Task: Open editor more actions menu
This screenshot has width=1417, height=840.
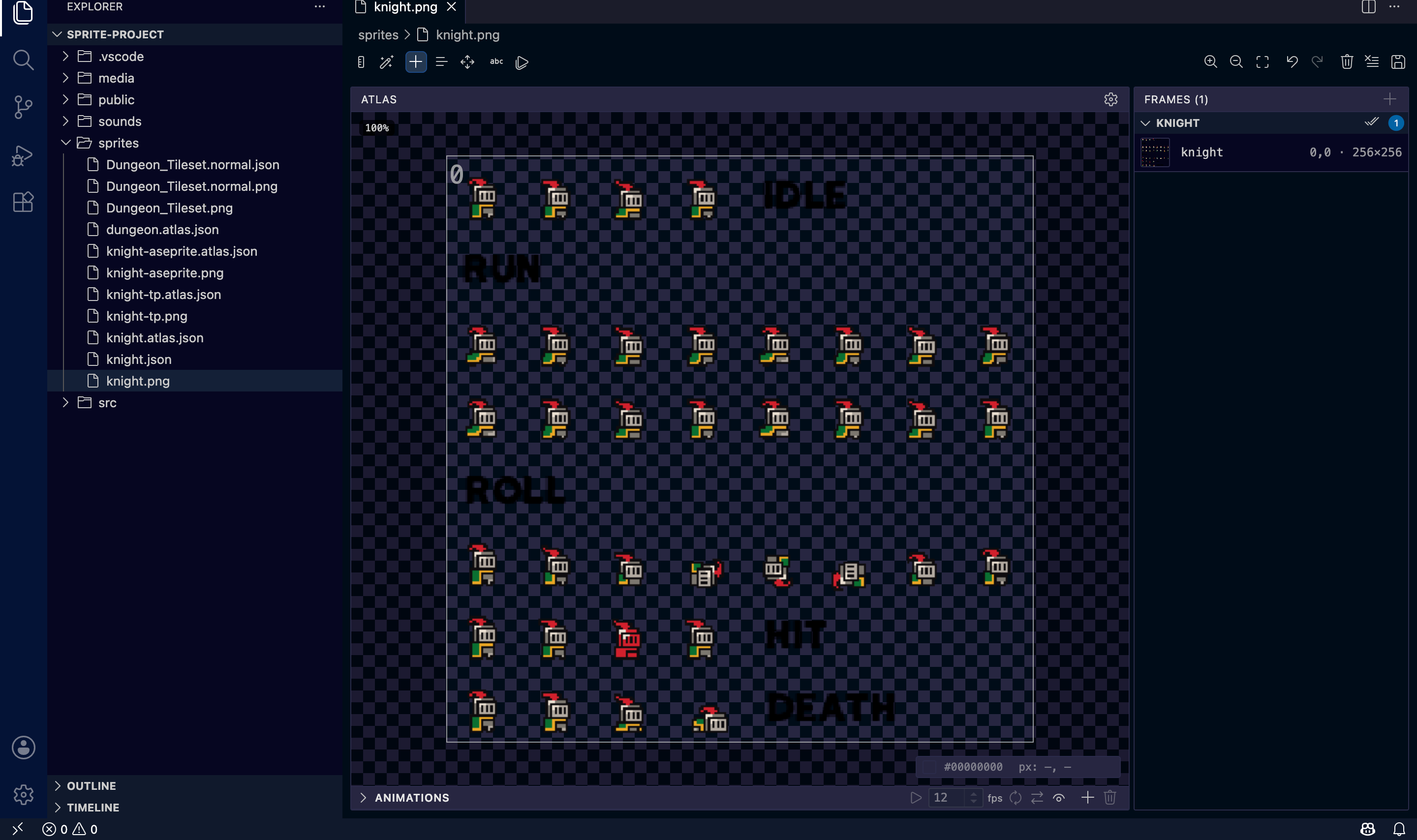Action: tap(1394, 7)
